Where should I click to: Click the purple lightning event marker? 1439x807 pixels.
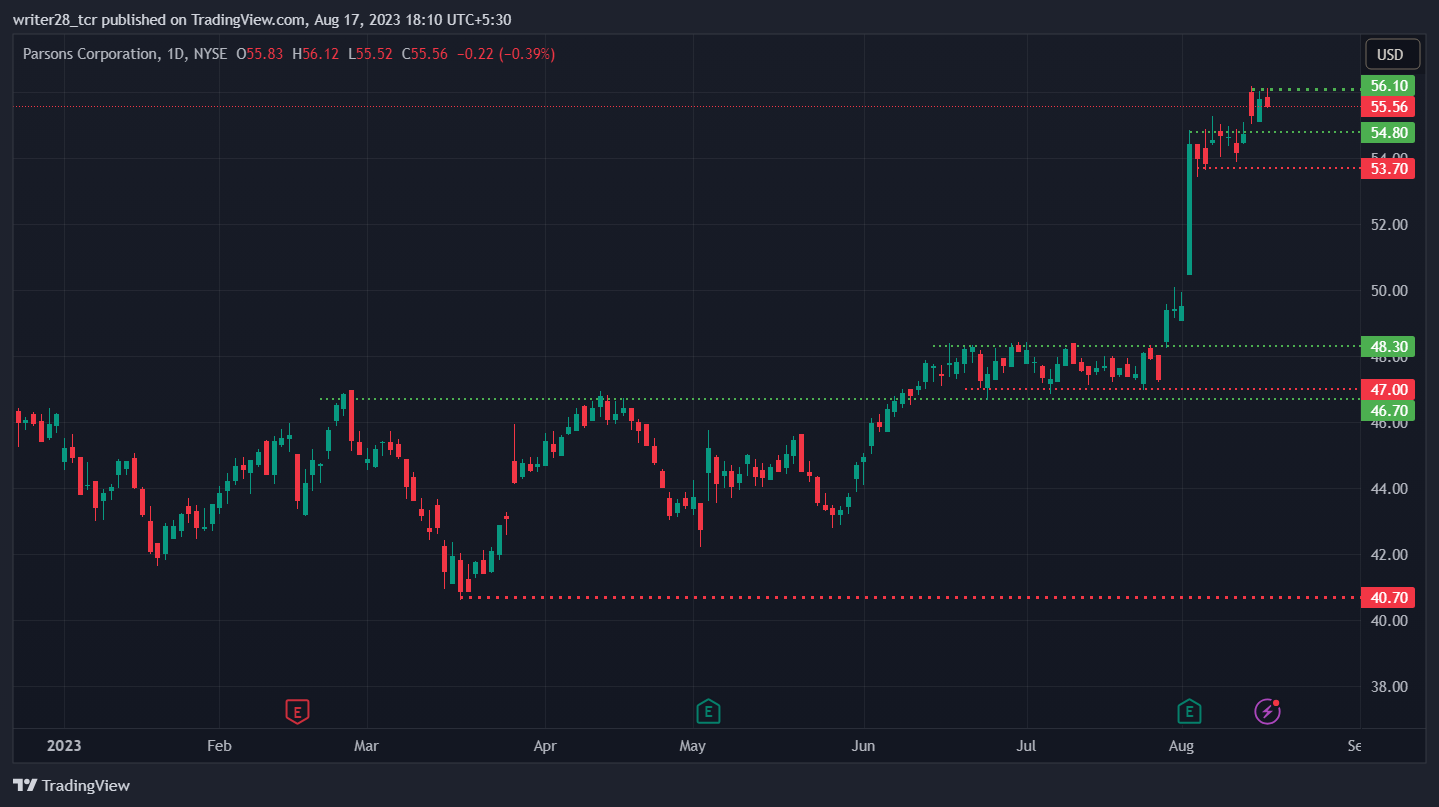1268,711
